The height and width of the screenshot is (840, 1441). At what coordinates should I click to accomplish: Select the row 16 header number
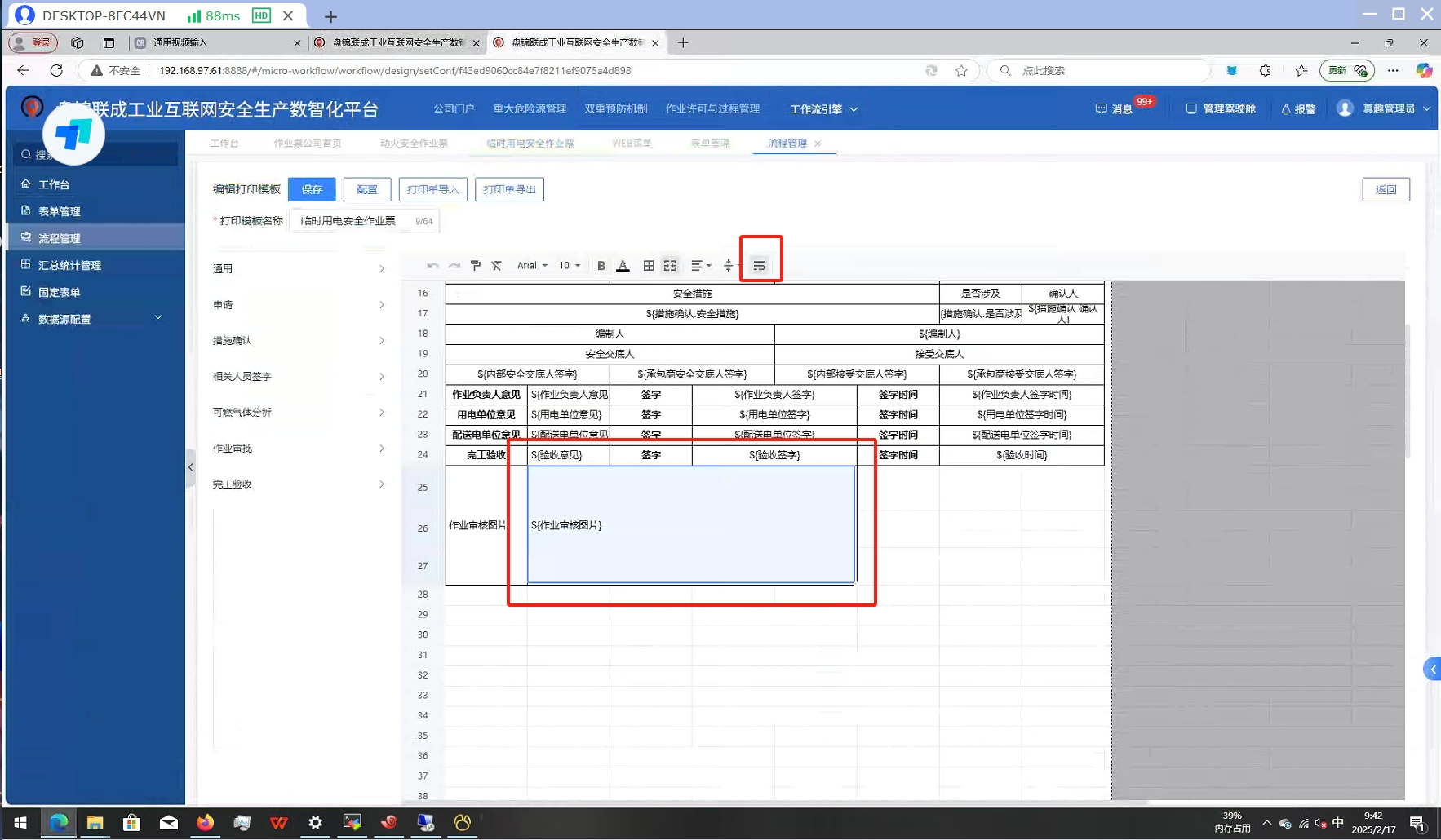tap(423, 294)
